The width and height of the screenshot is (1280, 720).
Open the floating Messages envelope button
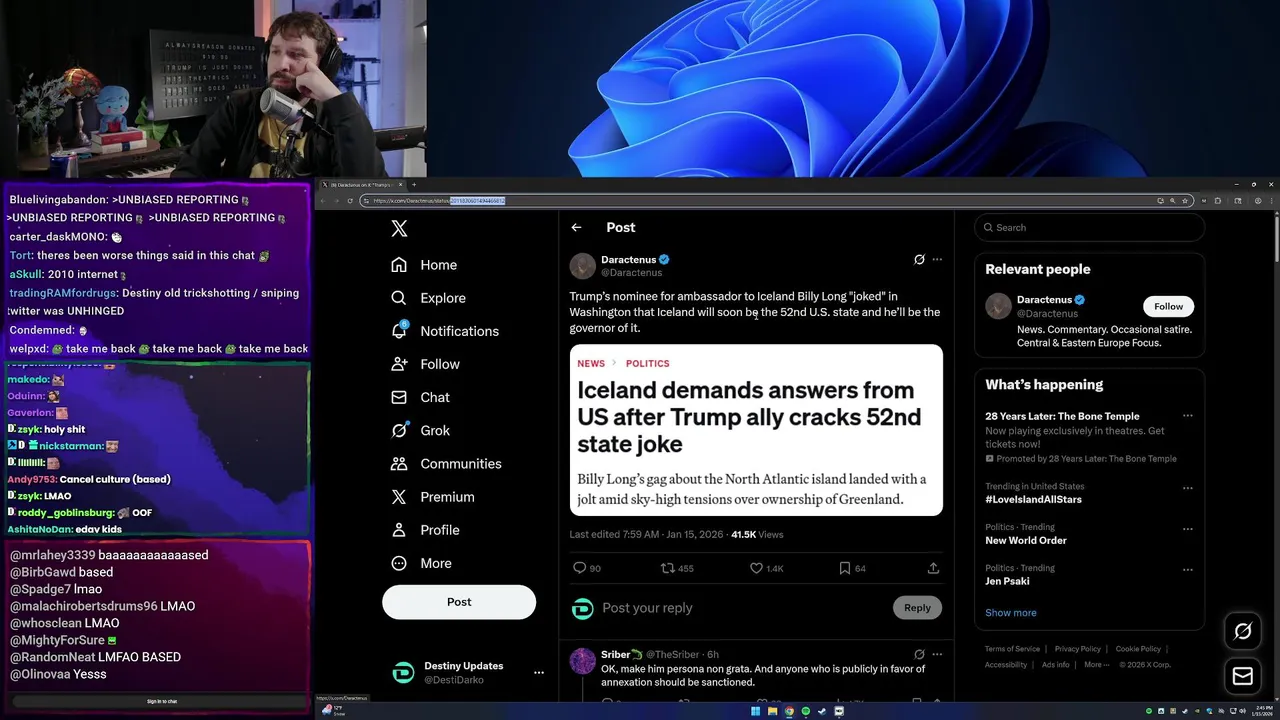[1243, 677]
